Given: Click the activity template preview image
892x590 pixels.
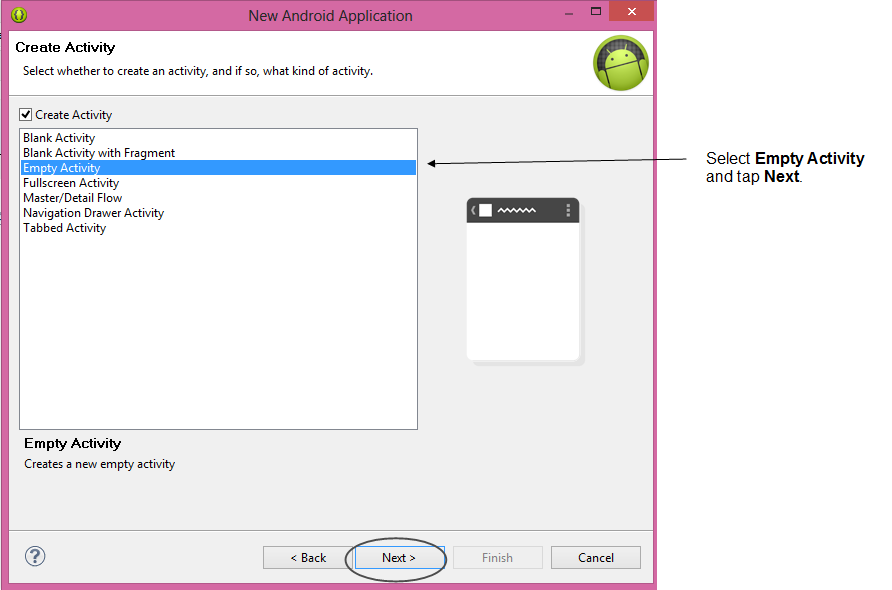Looking at the screenshot, I should tap(524, 280).
